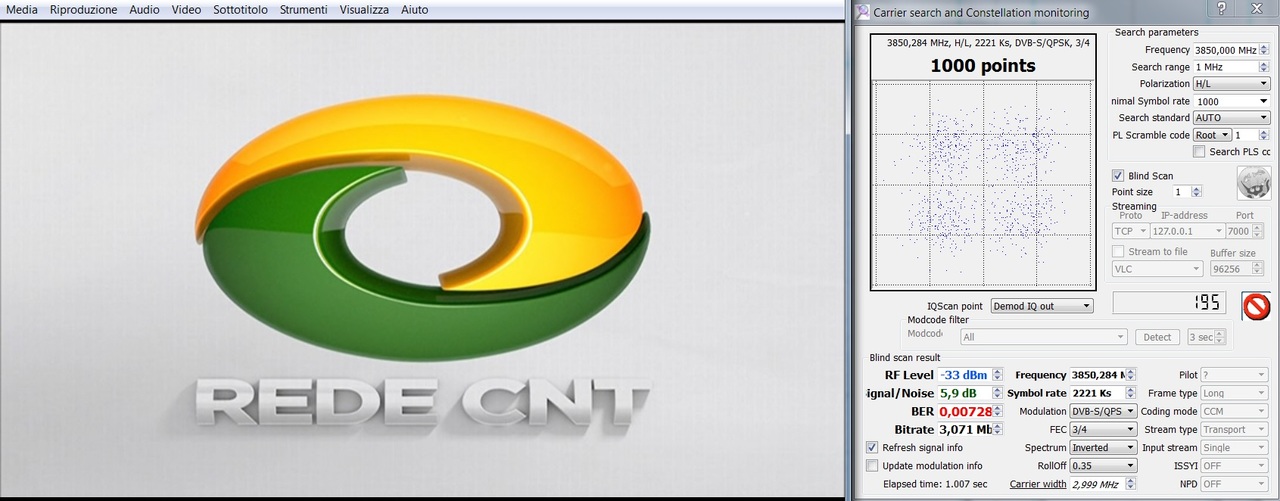This screenshot has height=501, width=1280.
Task: Open the Visualizza menu
Action: [x=364, y=10]
